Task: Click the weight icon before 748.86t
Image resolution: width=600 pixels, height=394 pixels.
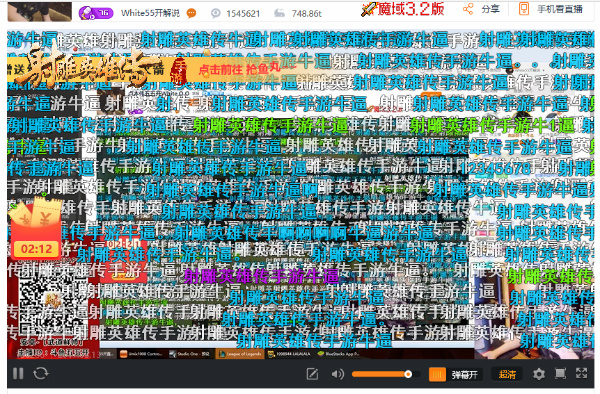Action: 280,14
